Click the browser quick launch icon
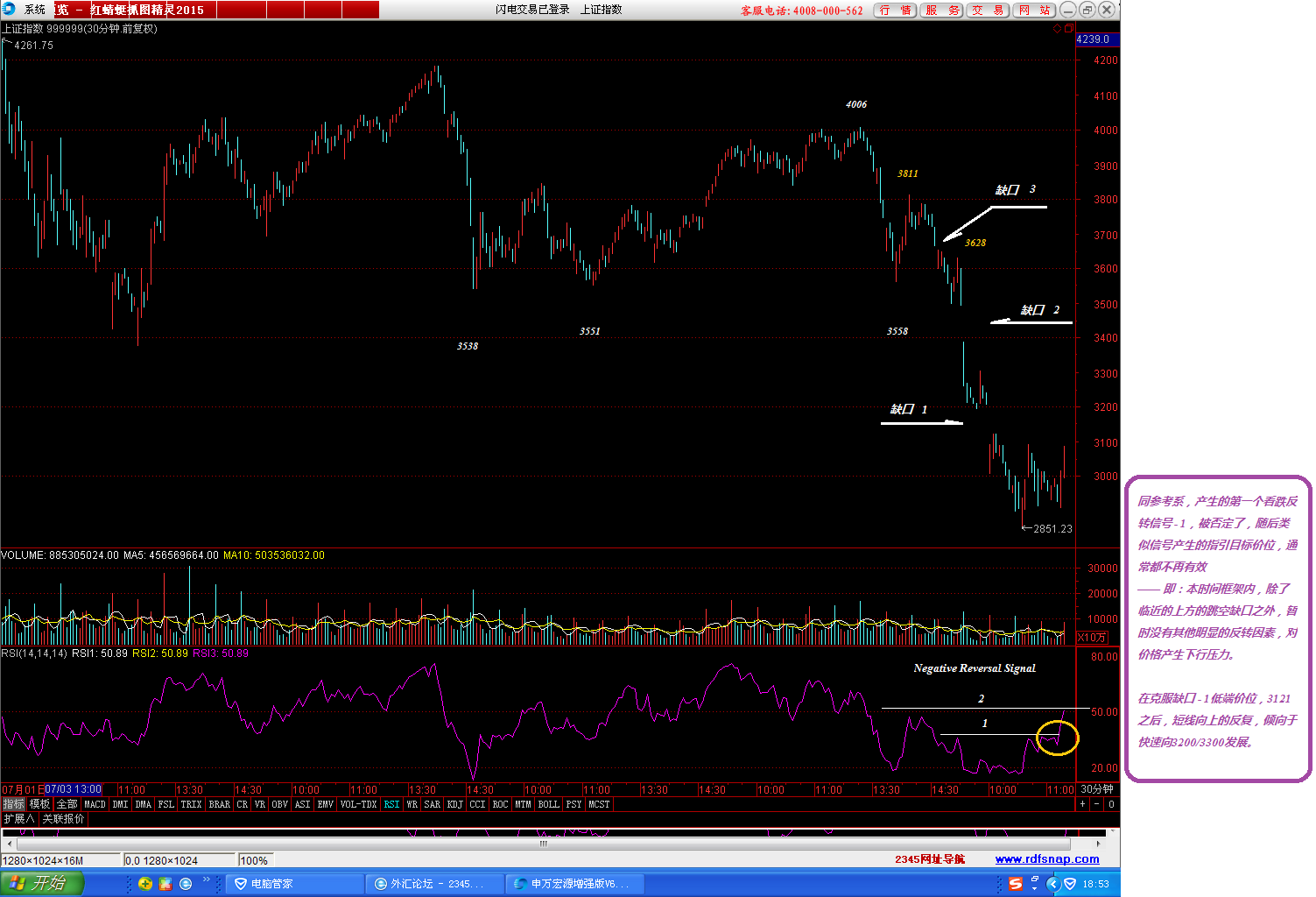 tap(186, 884)
